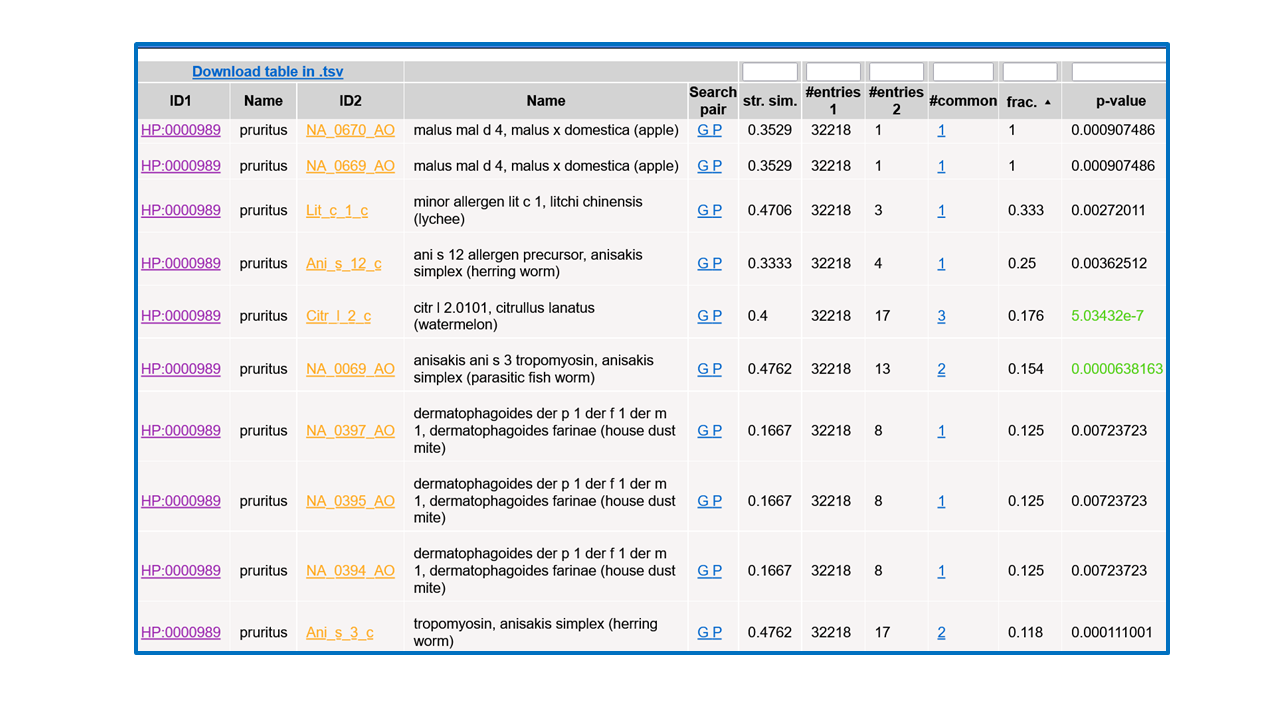Focus the frac. filter field above header
Screen dimensions: 1280x720
click(1029, 72)
